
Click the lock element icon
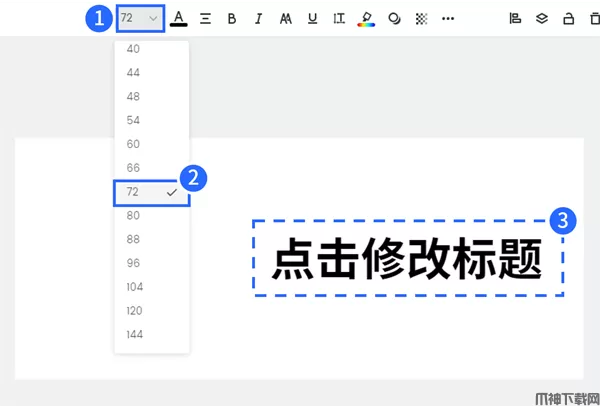(569, 18)
